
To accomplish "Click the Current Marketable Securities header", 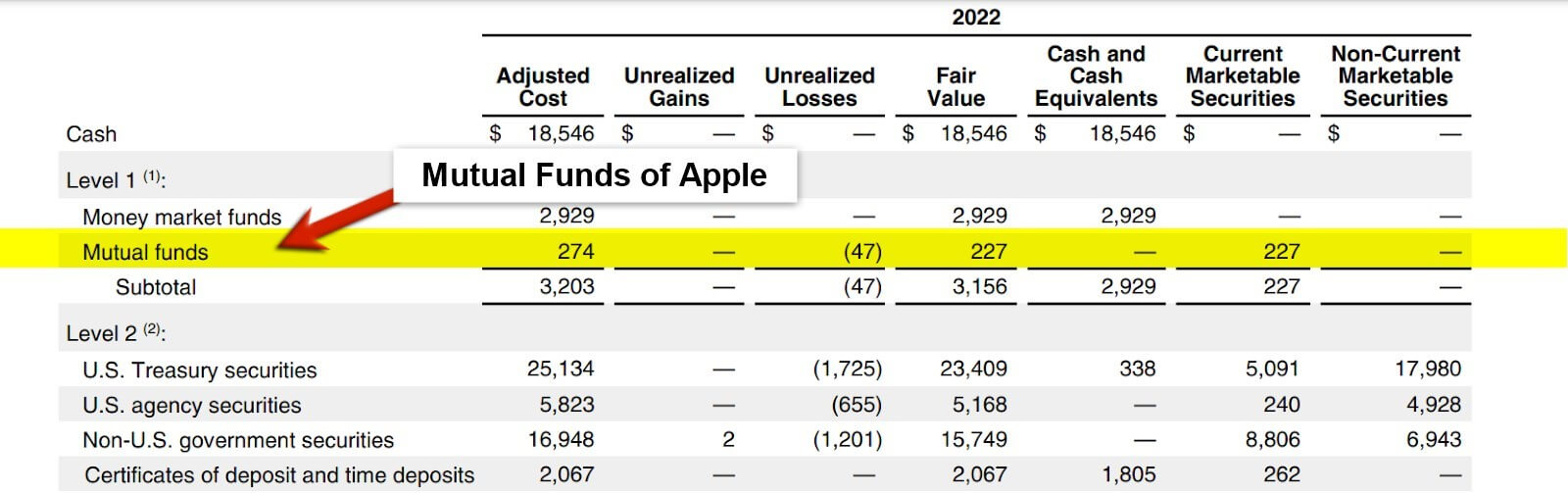I will 1242,76.
